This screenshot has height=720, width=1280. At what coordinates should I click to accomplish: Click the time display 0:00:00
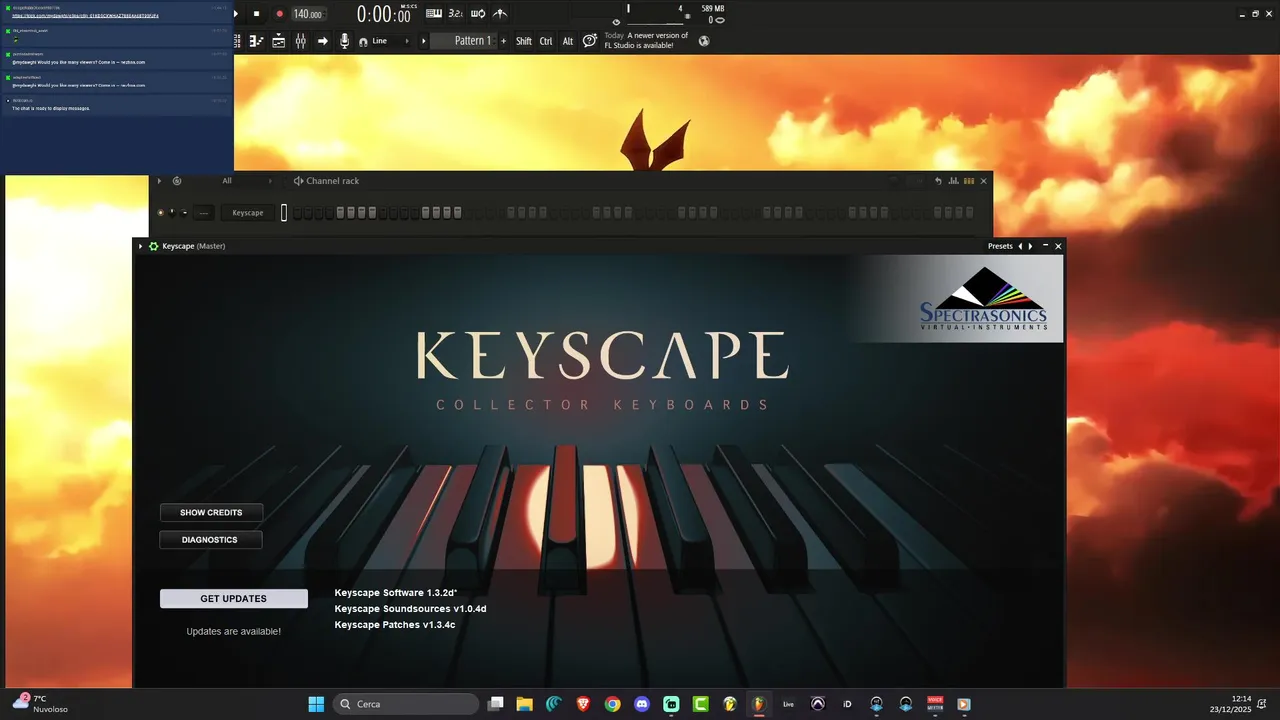385,14
